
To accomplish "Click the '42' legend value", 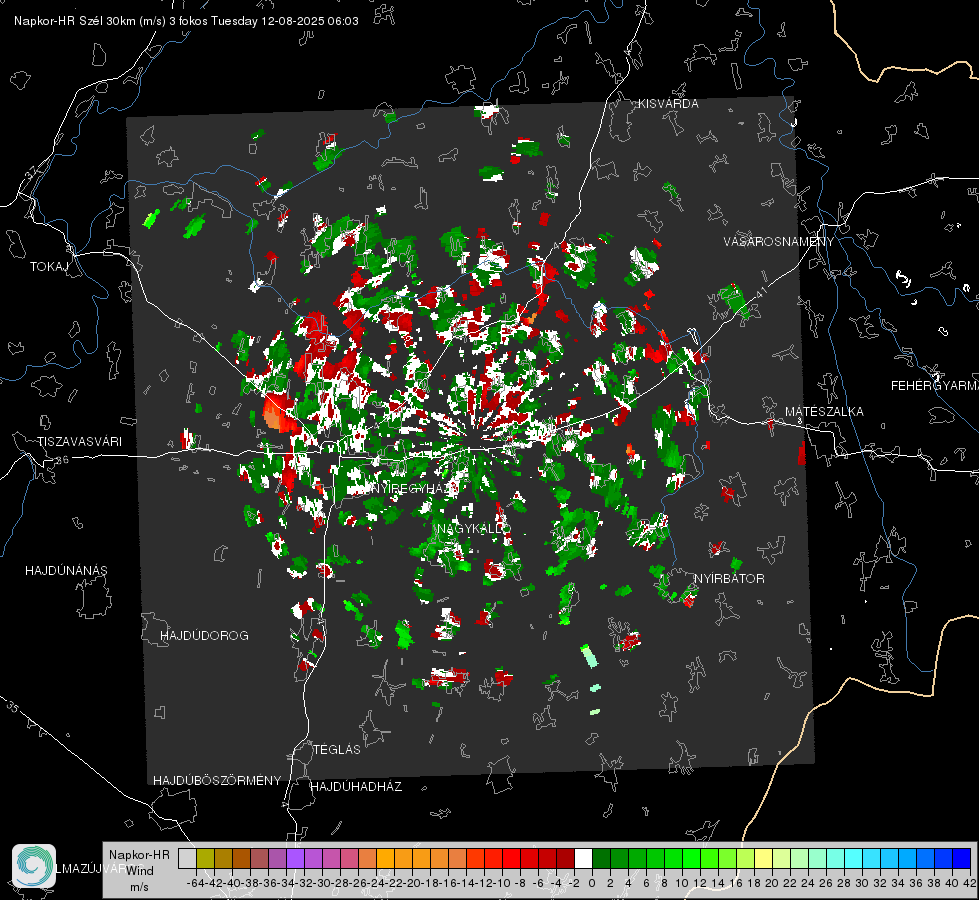I will click(969, 883).
